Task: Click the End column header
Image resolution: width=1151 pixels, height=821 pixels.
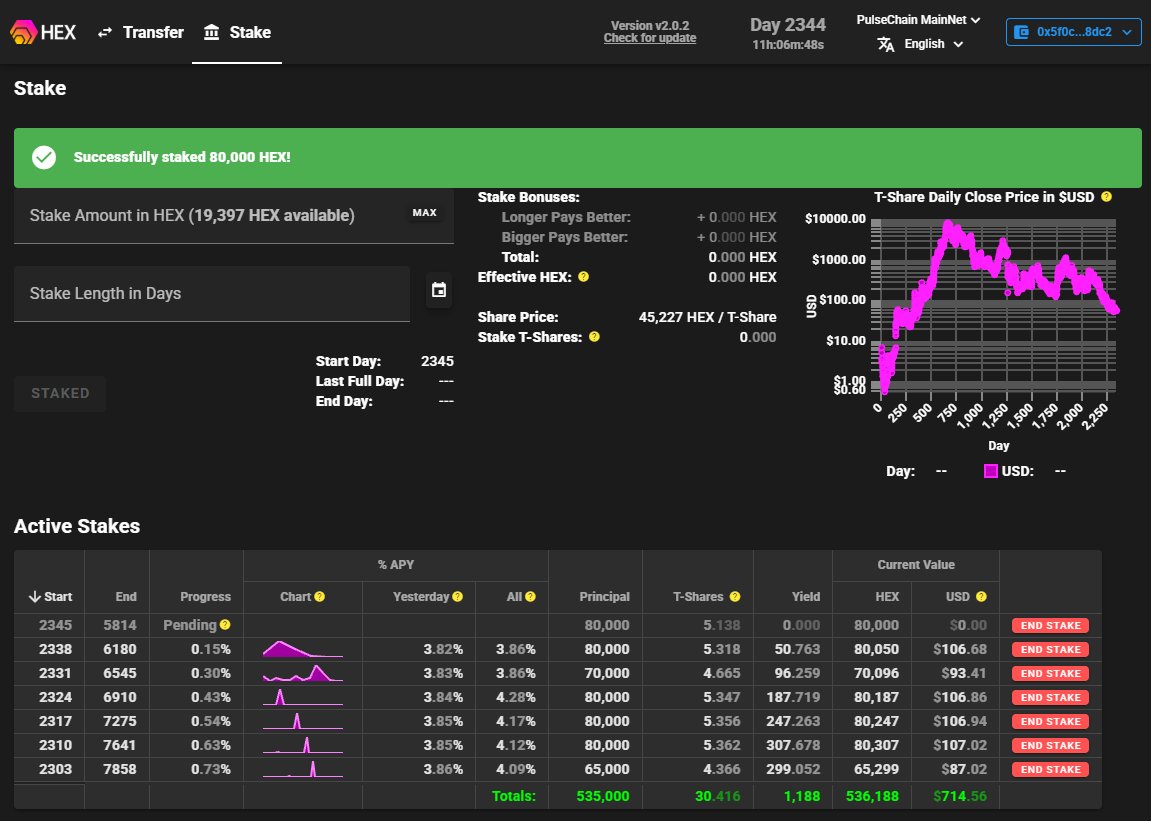Action: (126, 597)
